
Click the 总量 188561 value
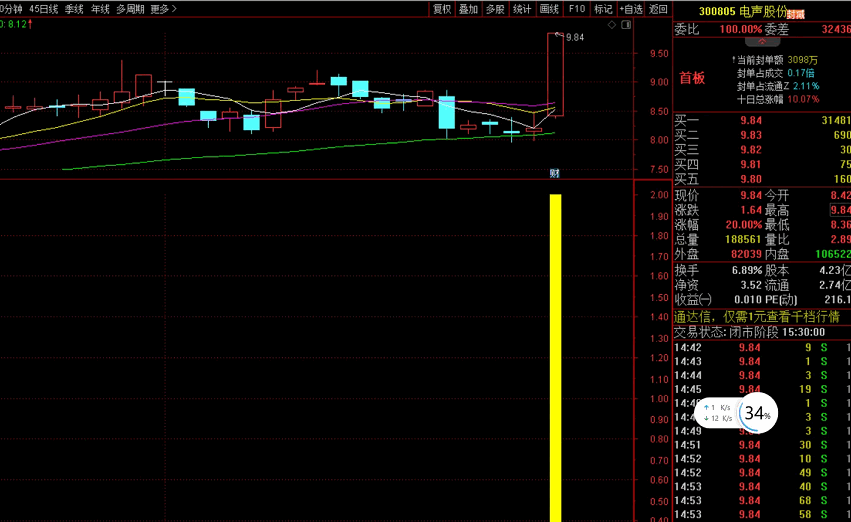coord(743,239)
